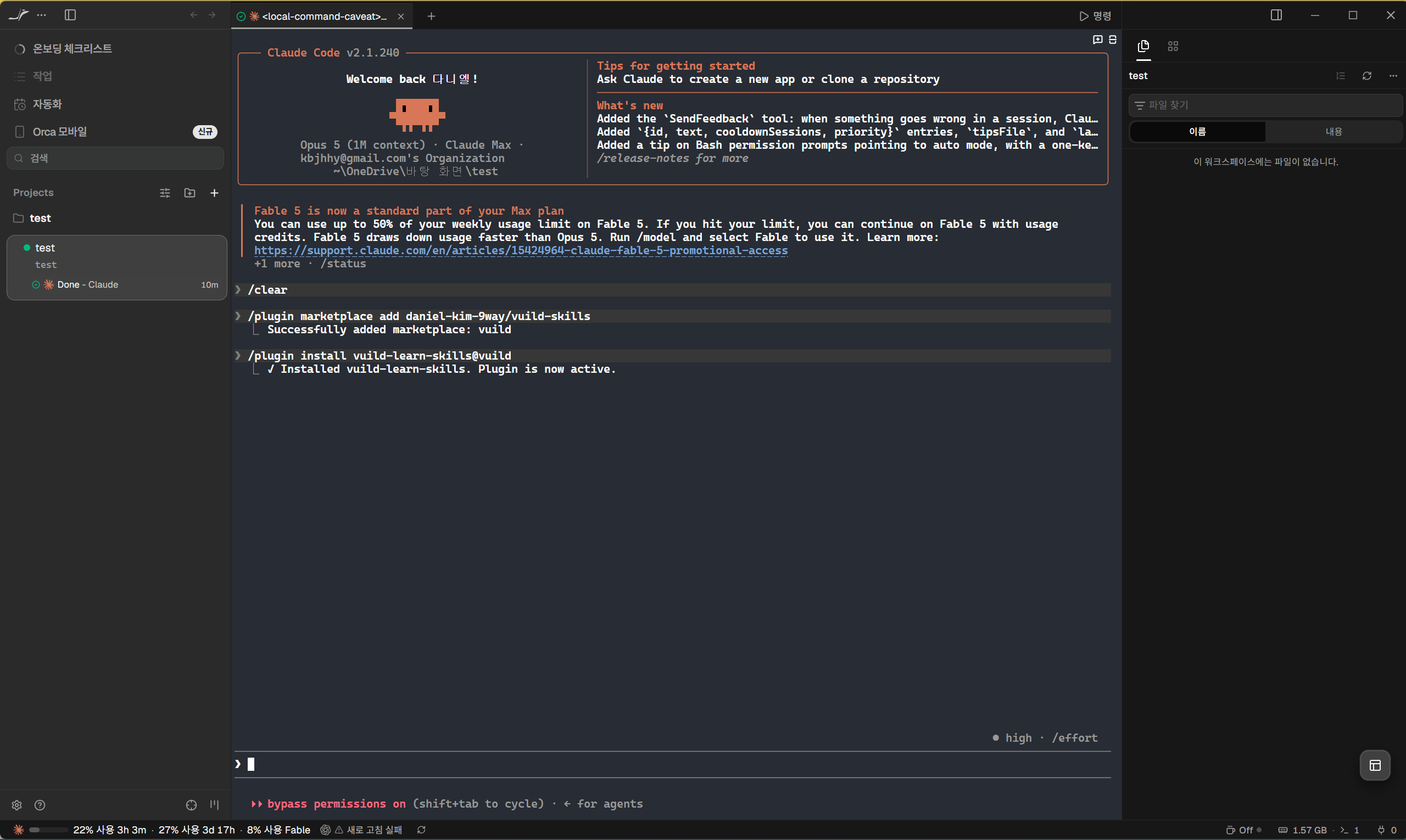This screenshot has height=840, width=1406.
Task: Open the help question mark icon
Action: [40, 805]
